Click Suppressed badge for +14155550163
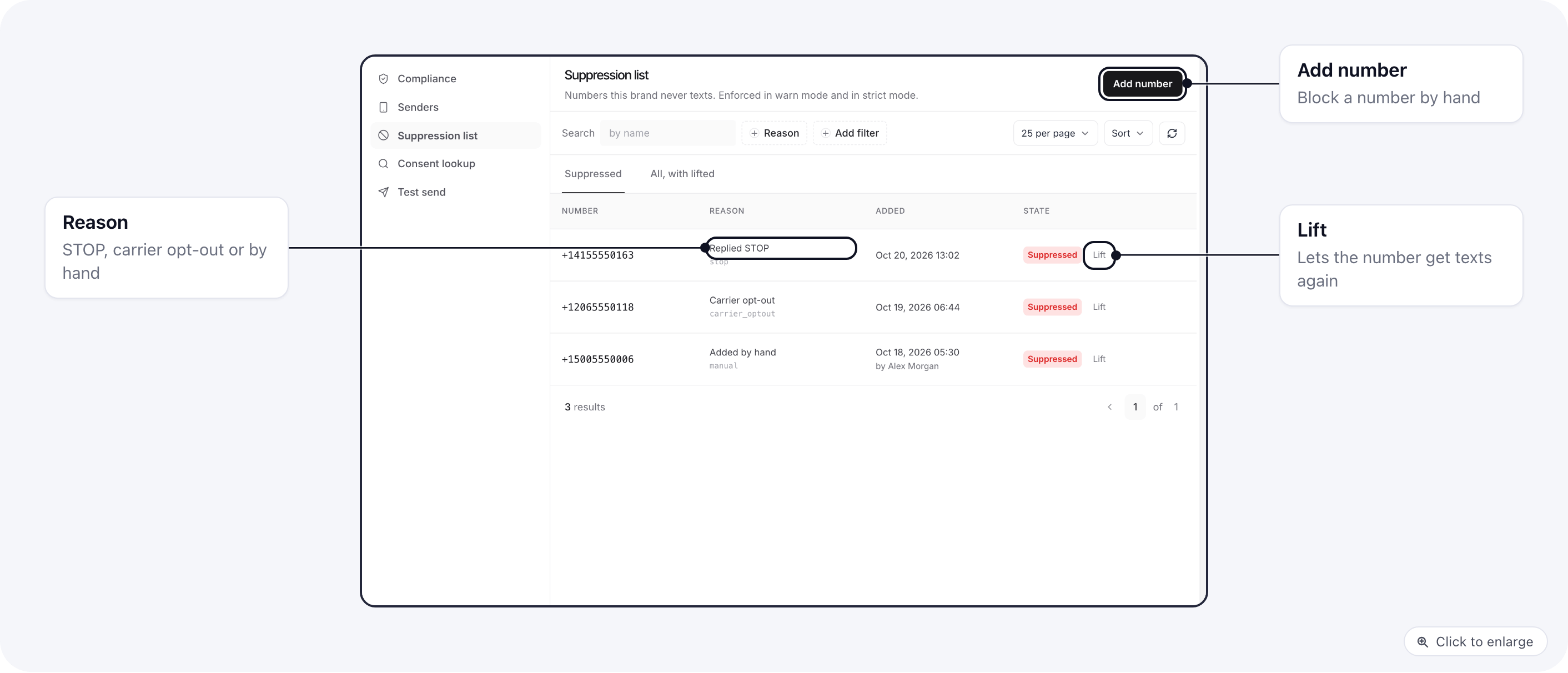1568x673 pixels. coord(1052,255)
